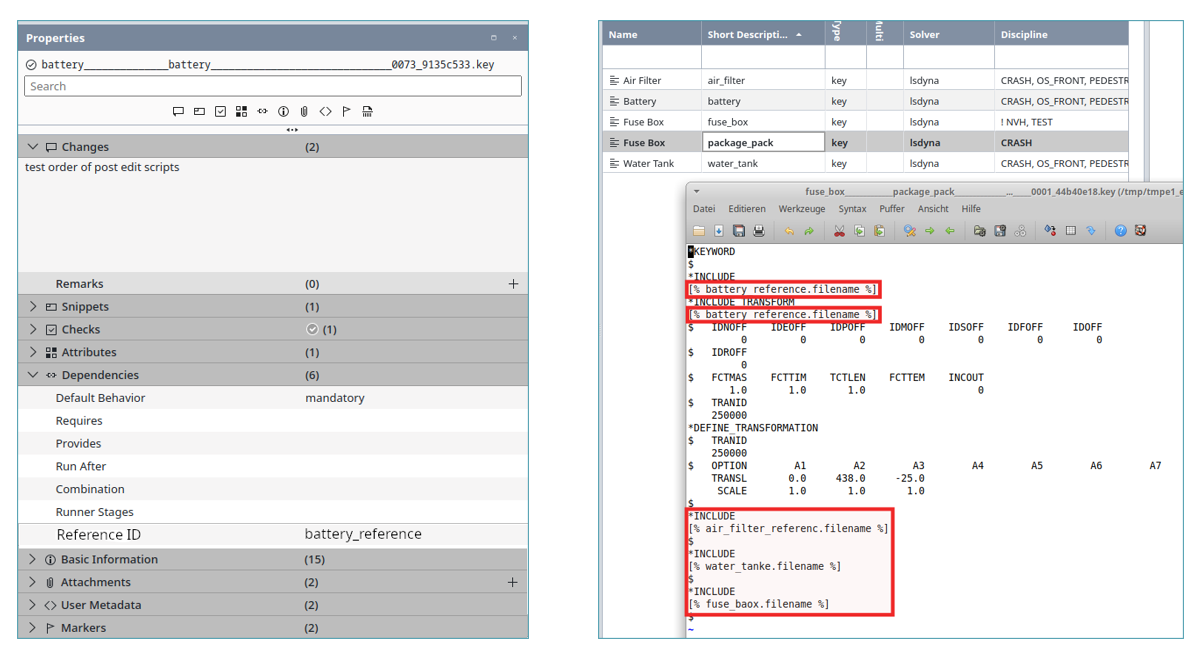The width and height of the screenshot is (1201, 655).
Task: Click the scissors cut icon in editor toolbar
Action: (x=839, y=231)
